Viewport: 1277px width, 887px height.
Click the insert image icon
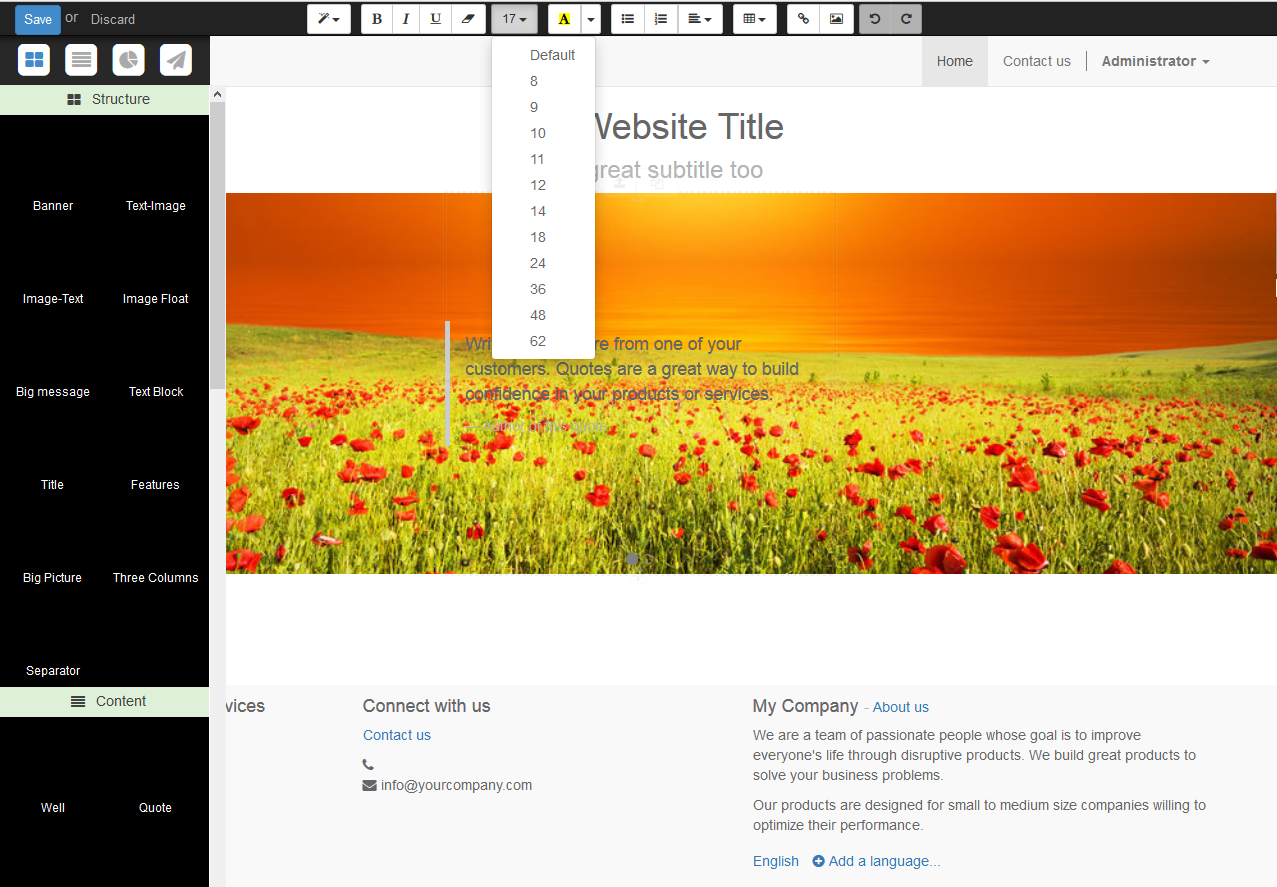tap(836, 19)
